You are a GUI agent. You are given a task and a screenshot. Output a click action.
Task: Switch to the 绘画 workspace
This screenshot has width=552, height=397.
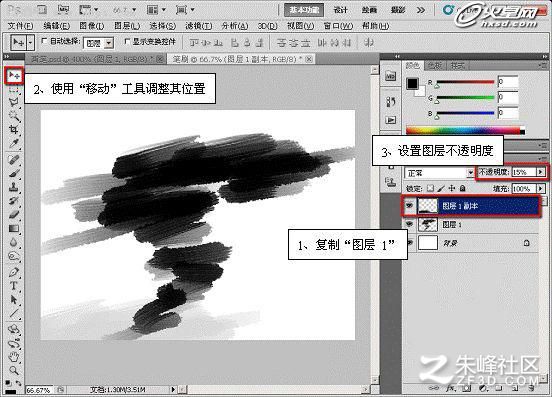point(369,10)
